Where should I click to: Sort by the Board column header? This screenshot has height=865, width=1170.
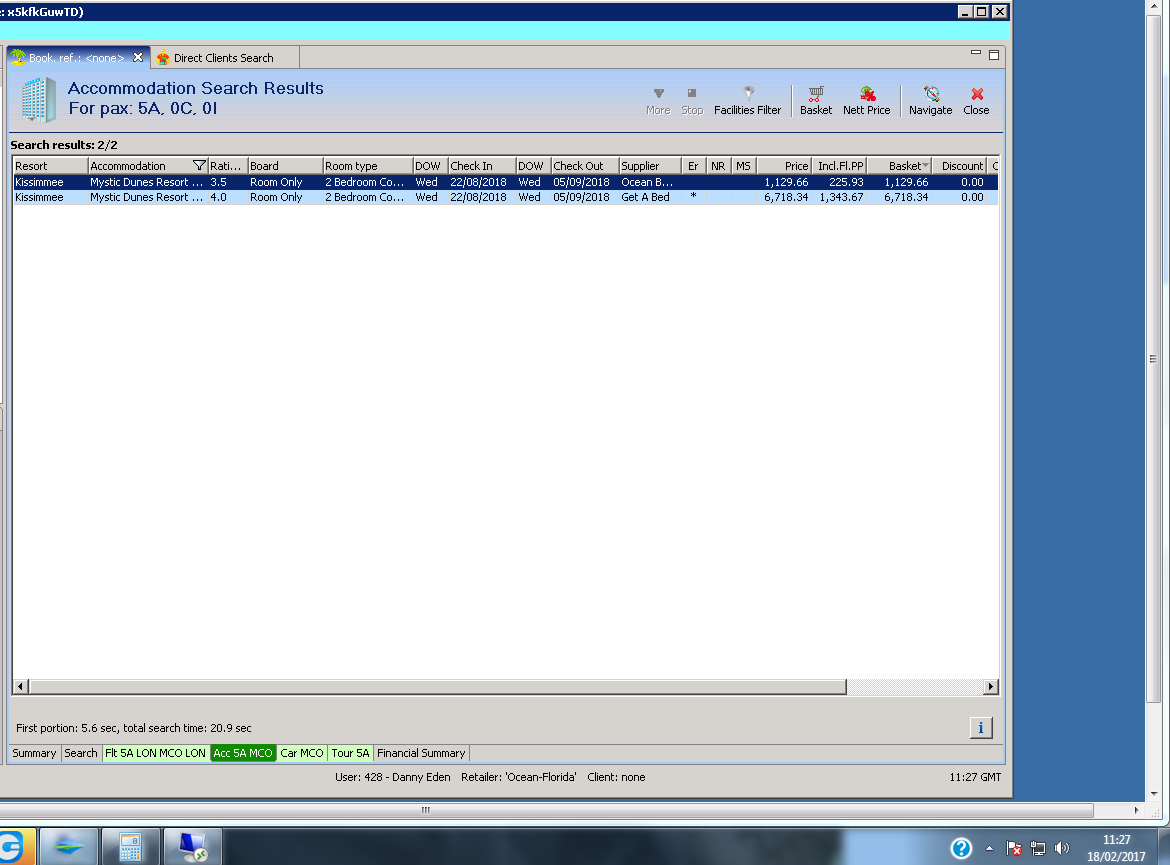click(x=284, y=166)
